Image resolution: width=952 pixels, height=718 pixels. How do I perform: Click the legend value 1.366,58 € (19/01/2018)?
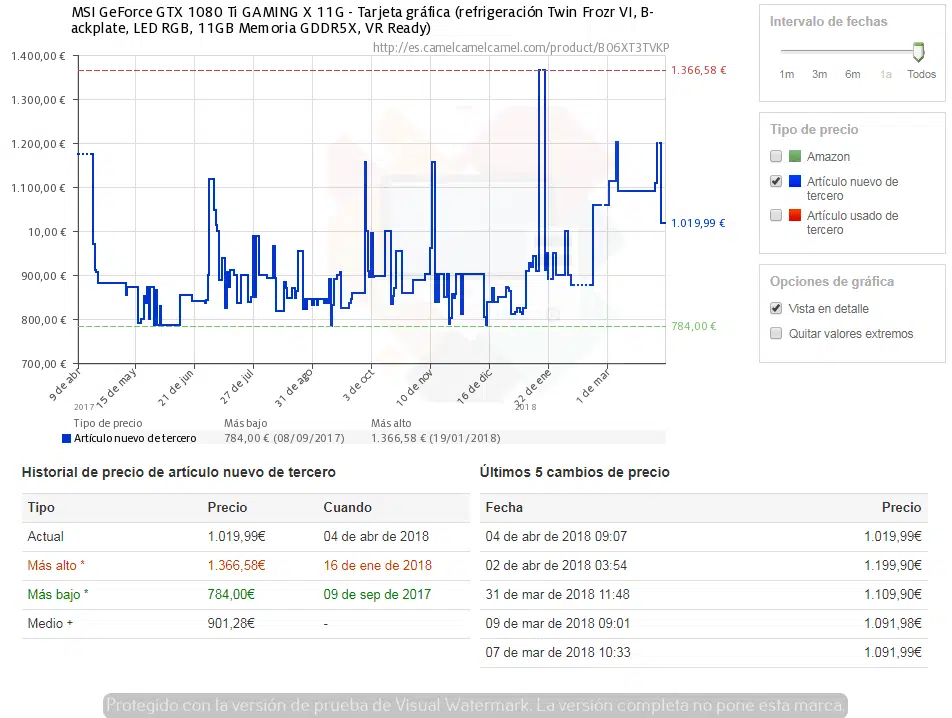[x=436, y=438]
